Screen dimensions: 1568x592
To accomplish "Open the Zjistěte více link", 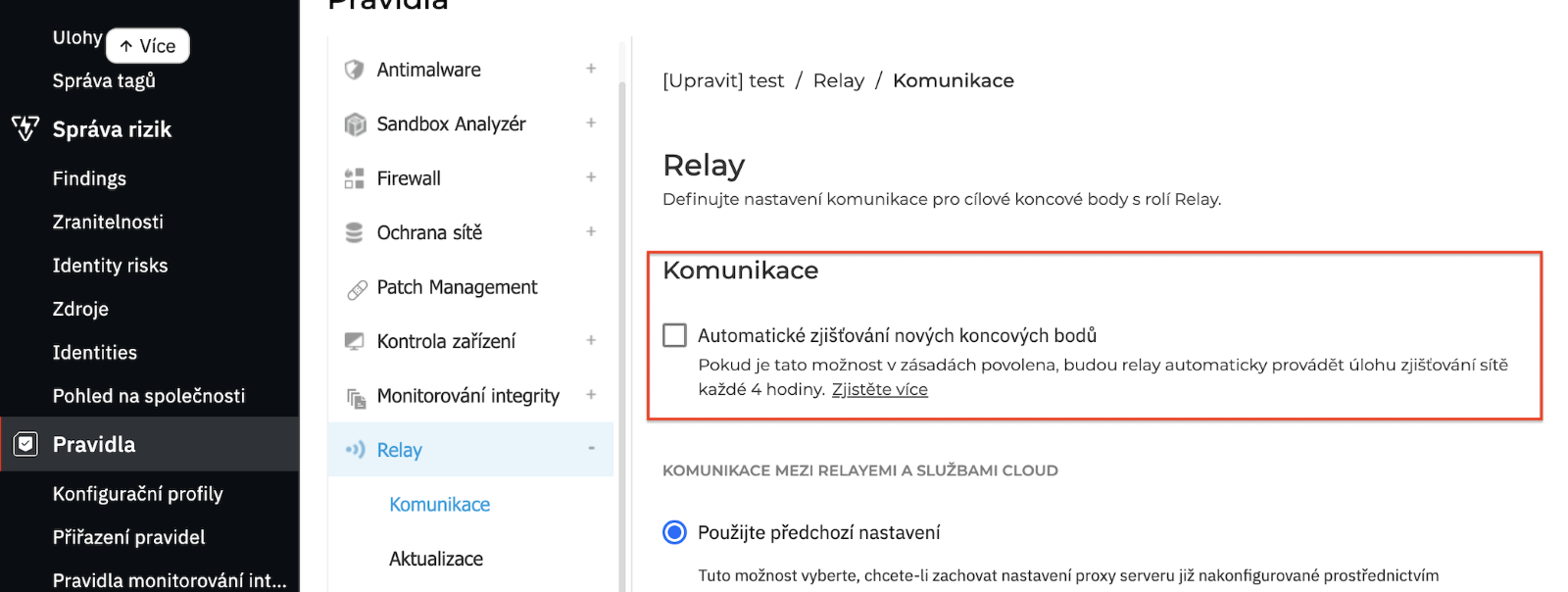I will 879,389.
